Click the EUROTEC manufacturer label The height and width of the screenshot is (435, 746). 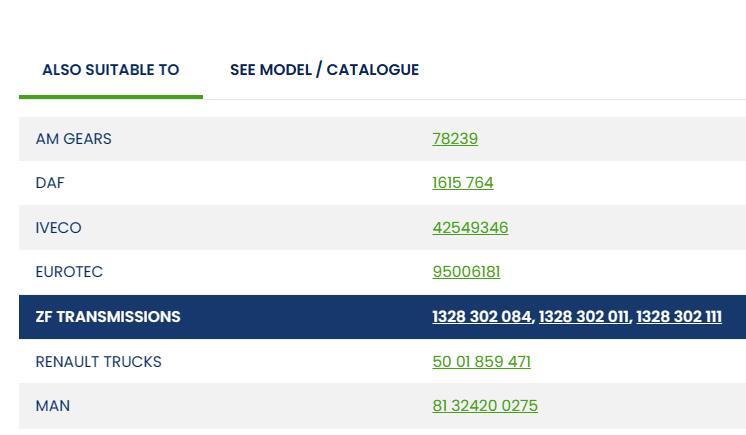point(69,272)
